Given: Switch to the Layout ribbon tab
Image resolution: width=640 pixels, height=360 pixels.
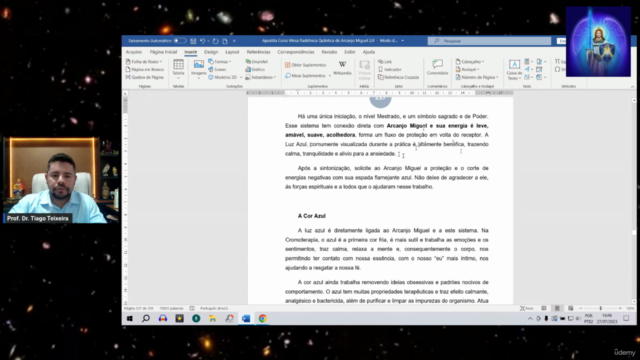Looking at the screenshot, I should 232,52.
